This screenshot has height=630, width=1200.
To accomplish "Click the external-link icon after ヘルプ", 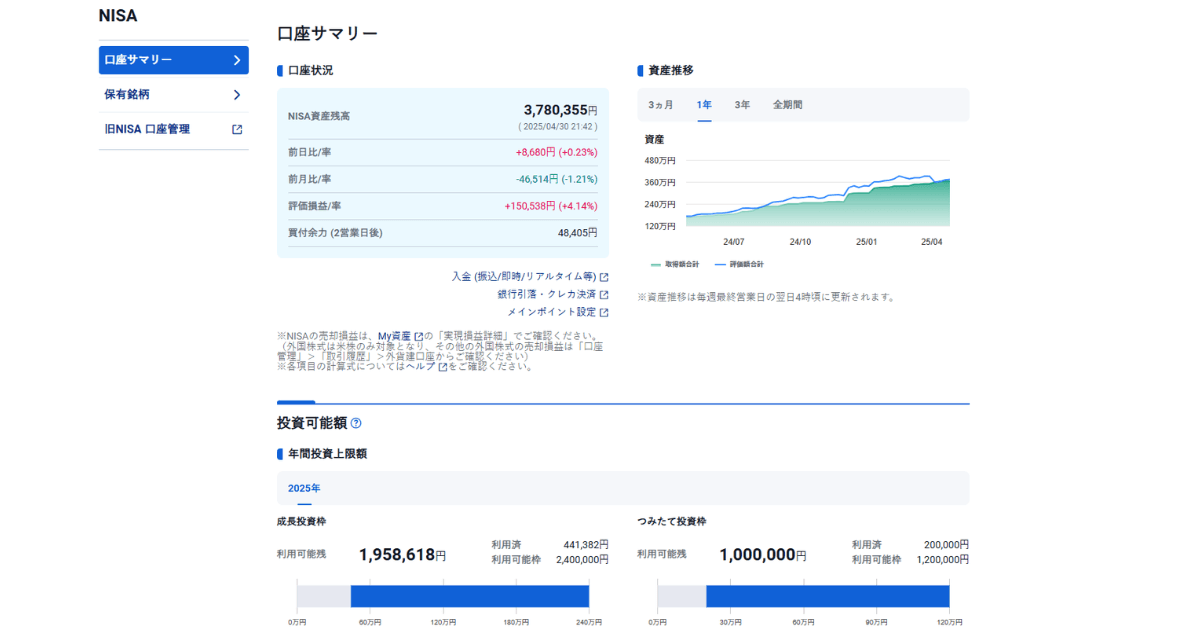I will pos(442,367).
